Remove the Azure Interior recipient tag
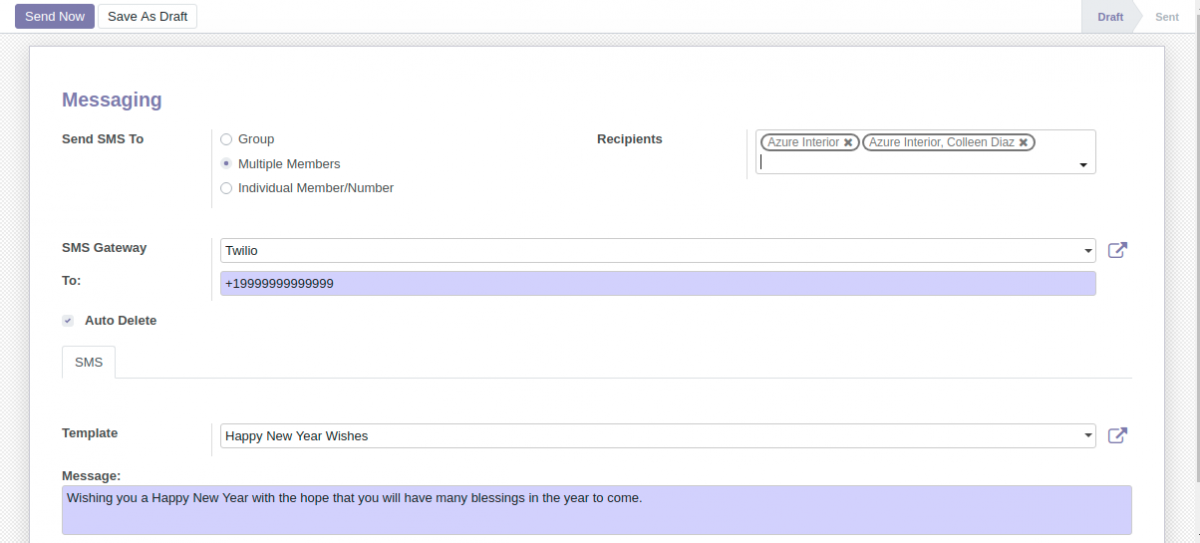Viewport: 1200px width, 543px height. [848, 143]
